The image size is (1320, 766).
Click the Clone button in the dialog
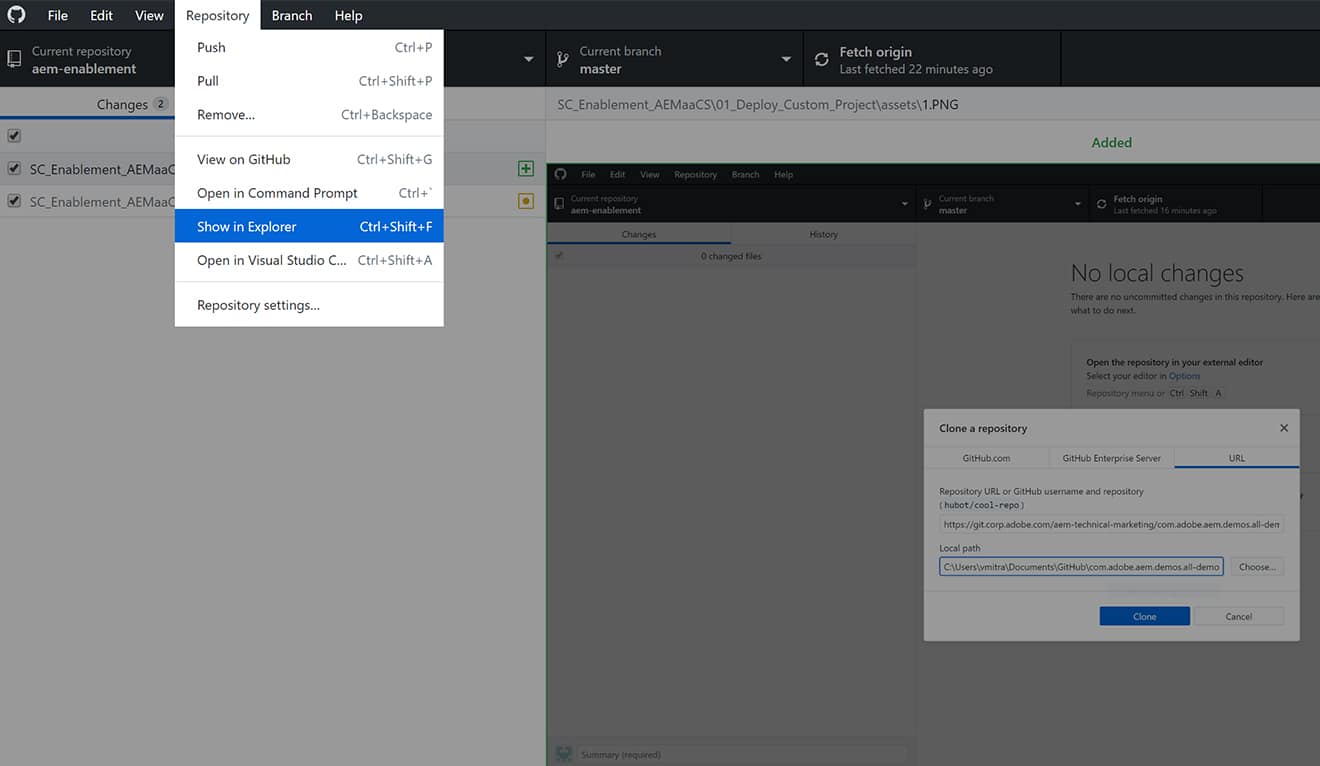coord(1144,616)
